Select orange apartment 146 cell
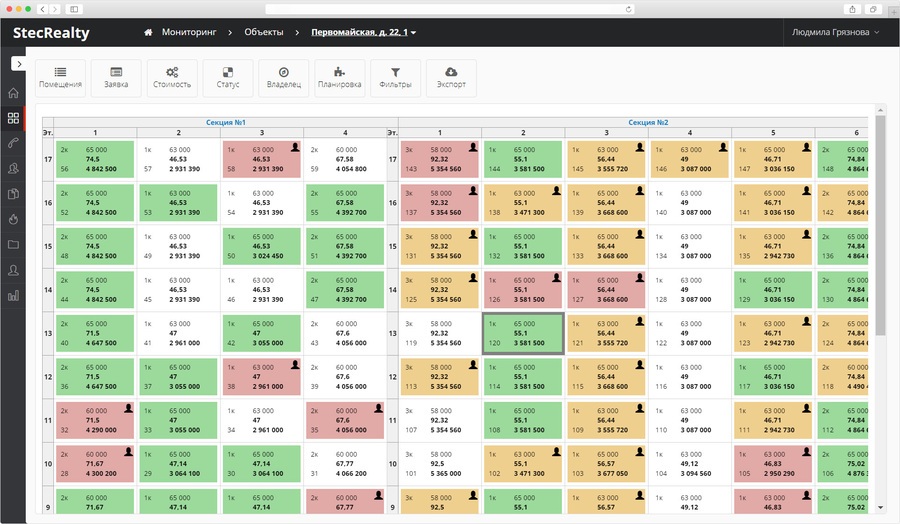 click(689, 159)
